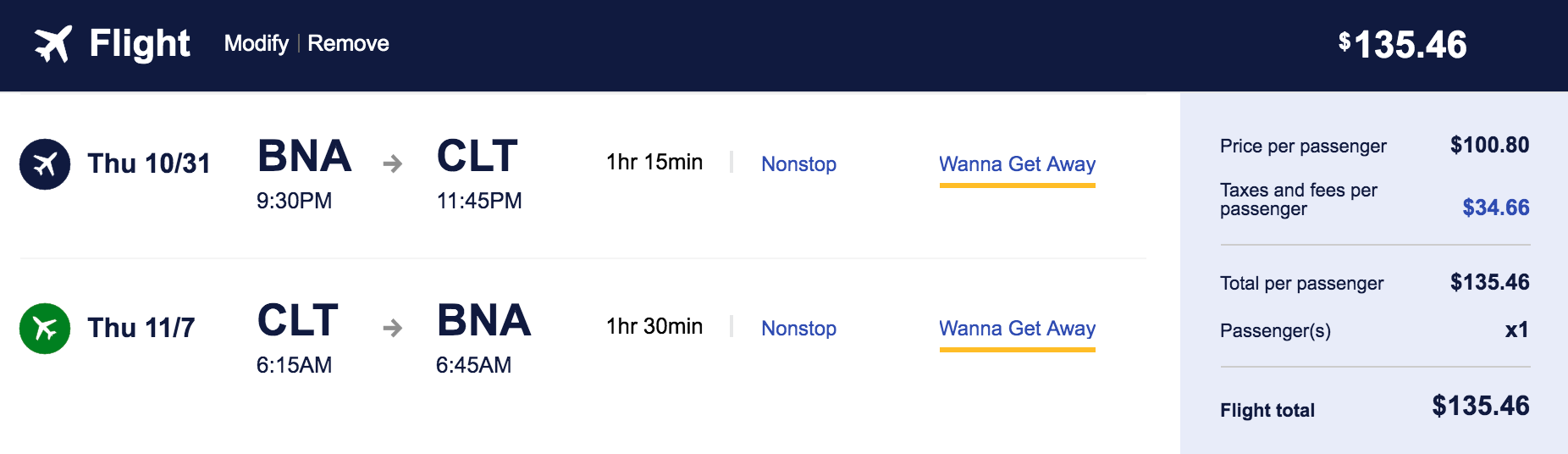Click the Thu 11/7 return date
This screenshot has width=1568, height=454.
click(x=141, y=328)
